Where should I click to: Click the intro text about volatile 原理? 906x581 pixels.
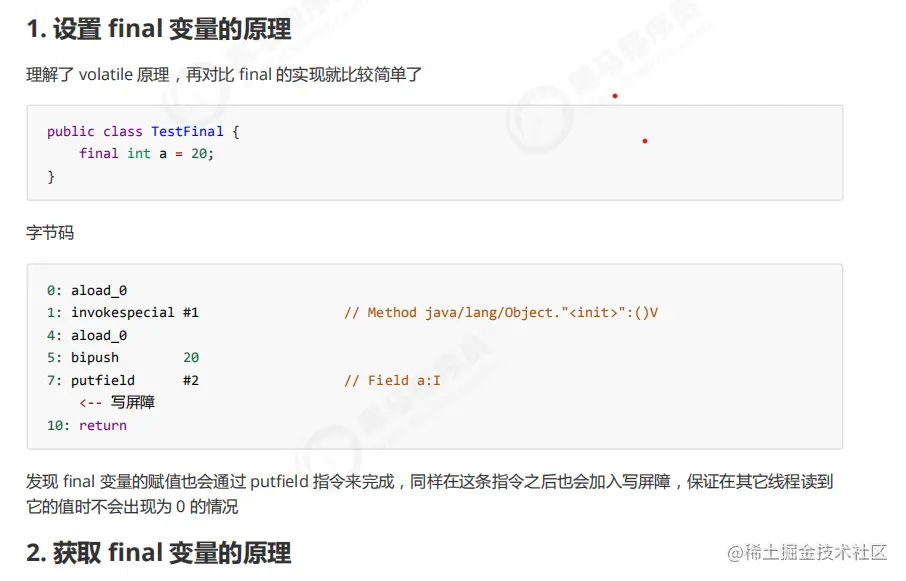tap(222, 74)
